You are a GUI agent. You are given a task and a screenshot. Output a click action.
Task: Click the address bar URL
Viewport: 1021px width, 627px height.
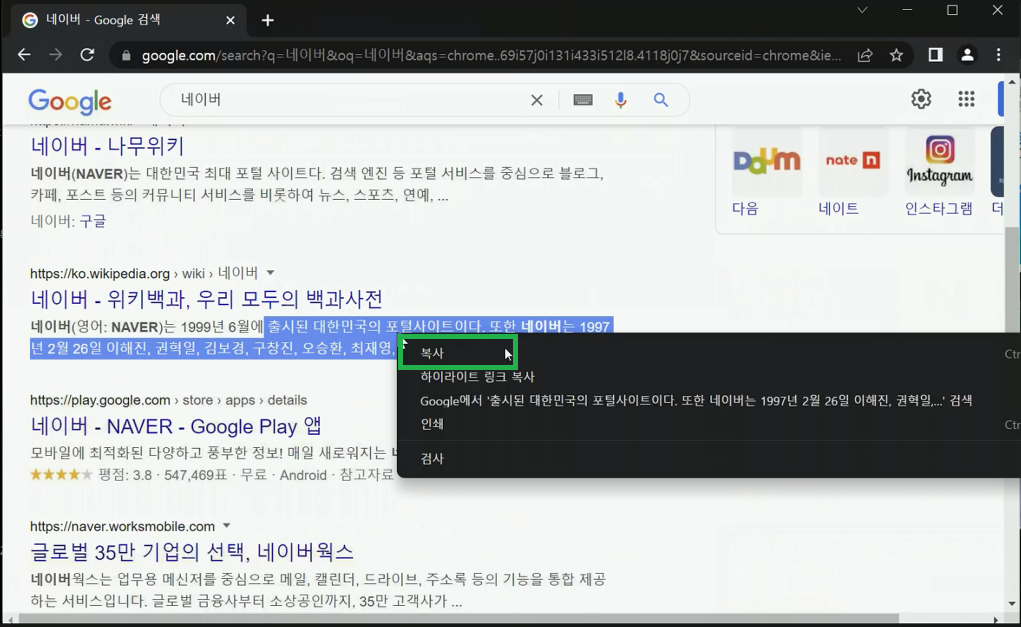coord(491,55)
